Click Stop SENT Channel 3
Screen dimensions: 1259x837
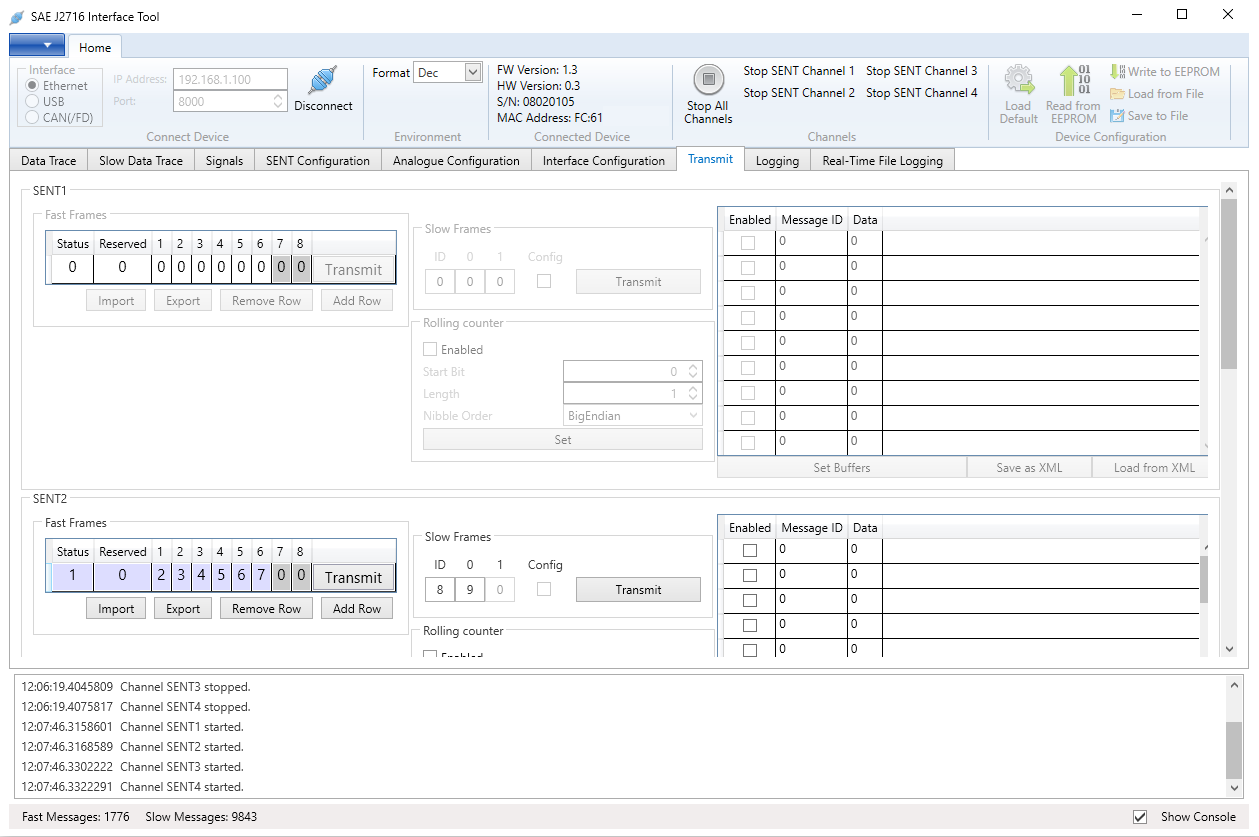(922, 71)
